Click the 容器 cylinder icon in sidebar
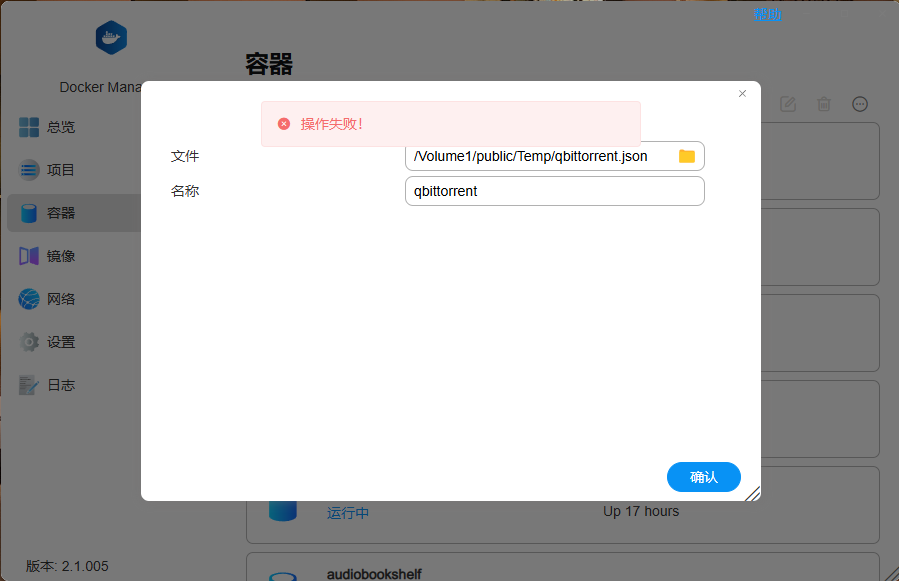Image resolution: width=899 pixels, height=581 pixels. 29,213
